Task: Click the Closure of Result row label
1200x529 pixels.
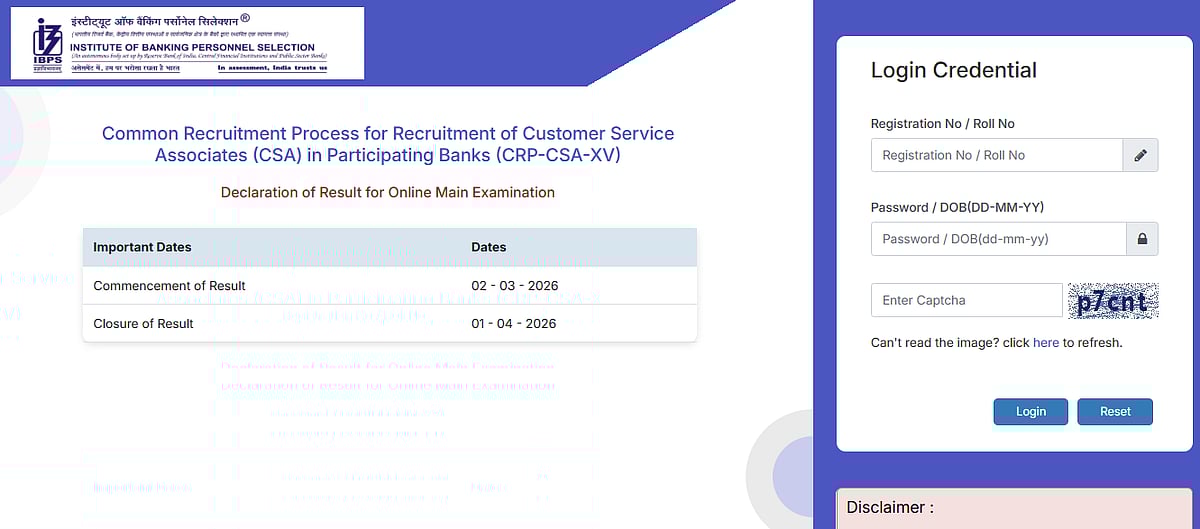Action: click(x=143, y=324)
